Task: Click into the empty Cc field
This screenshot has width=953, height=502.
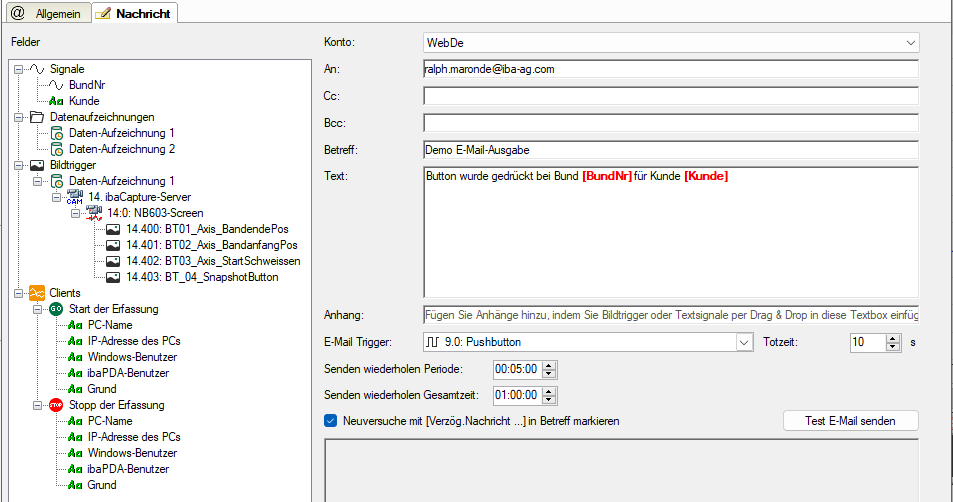Action: (x=671, y=96)
